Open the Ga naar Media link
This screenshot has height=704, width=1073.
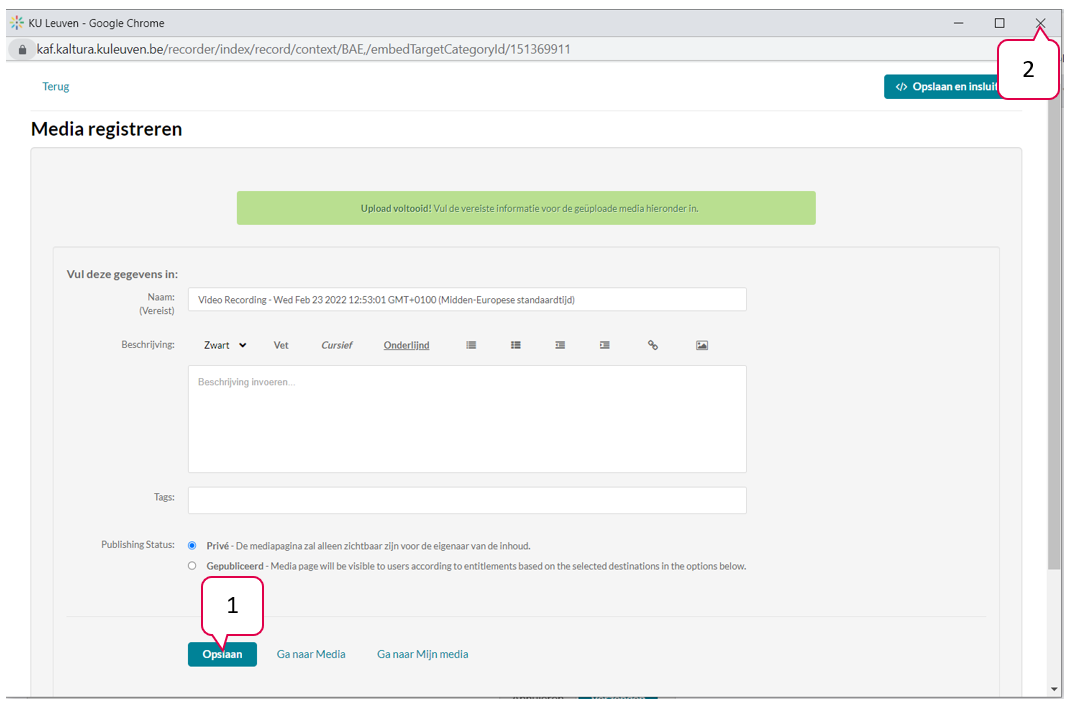point(311,654)
